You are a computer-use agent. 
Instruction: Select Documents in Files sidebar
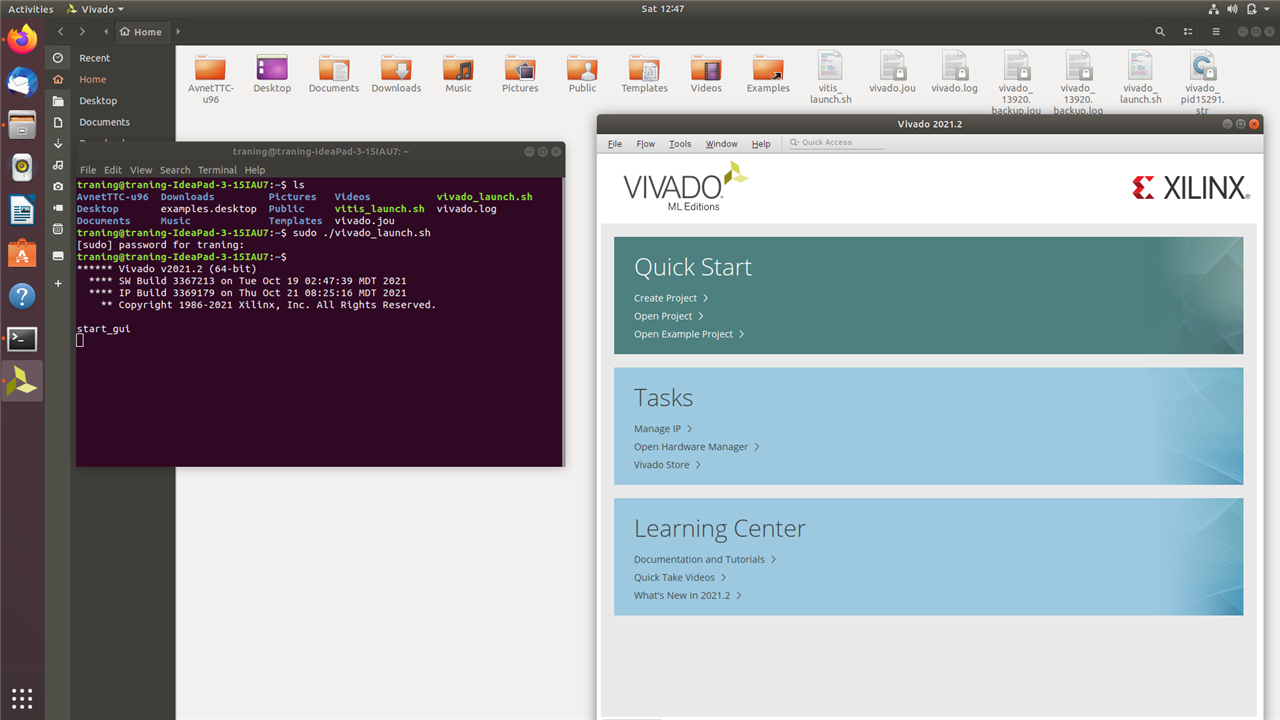click(104, 121)
